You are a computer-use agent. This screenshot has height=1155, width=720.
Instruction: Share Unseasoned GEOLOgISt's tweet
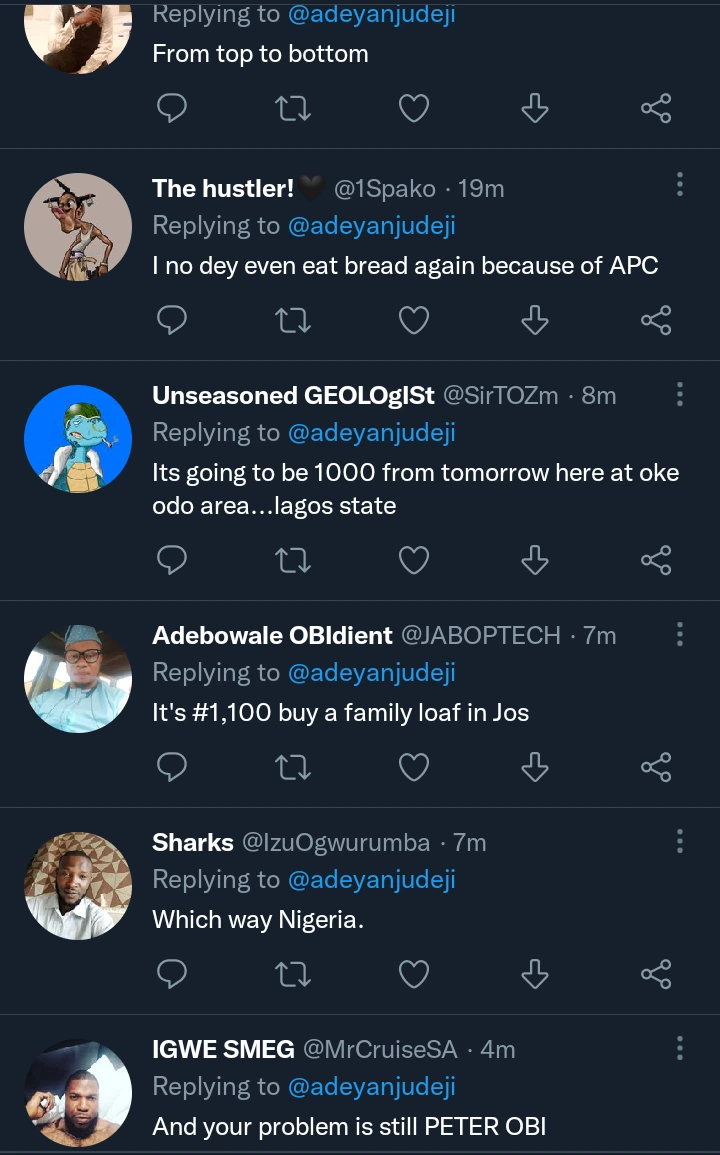(x=655, y=560)
